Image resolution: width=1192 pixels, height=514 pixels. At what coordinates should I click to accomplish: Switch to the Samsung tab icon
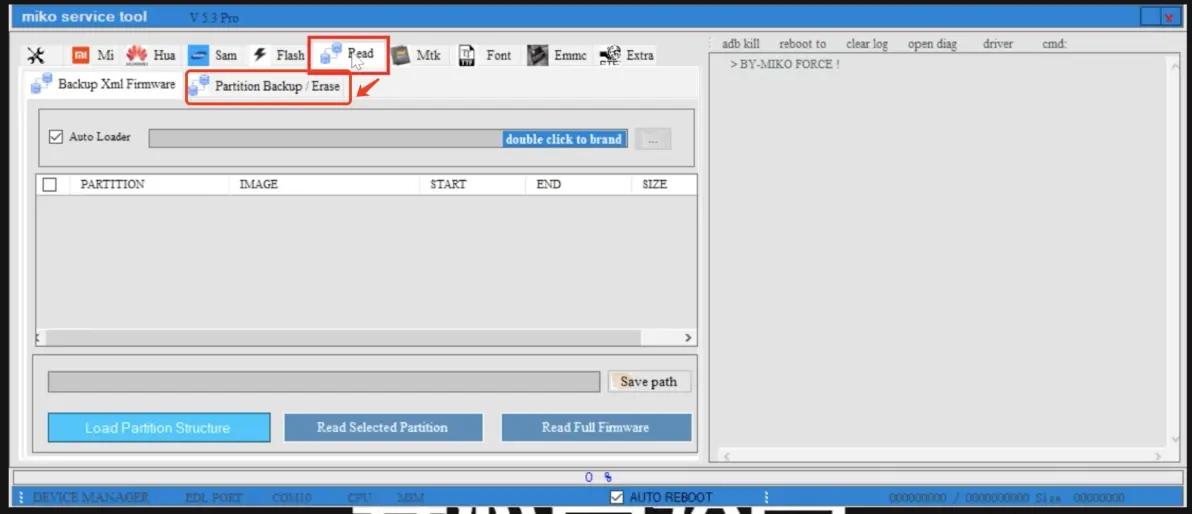coord(198,56)
